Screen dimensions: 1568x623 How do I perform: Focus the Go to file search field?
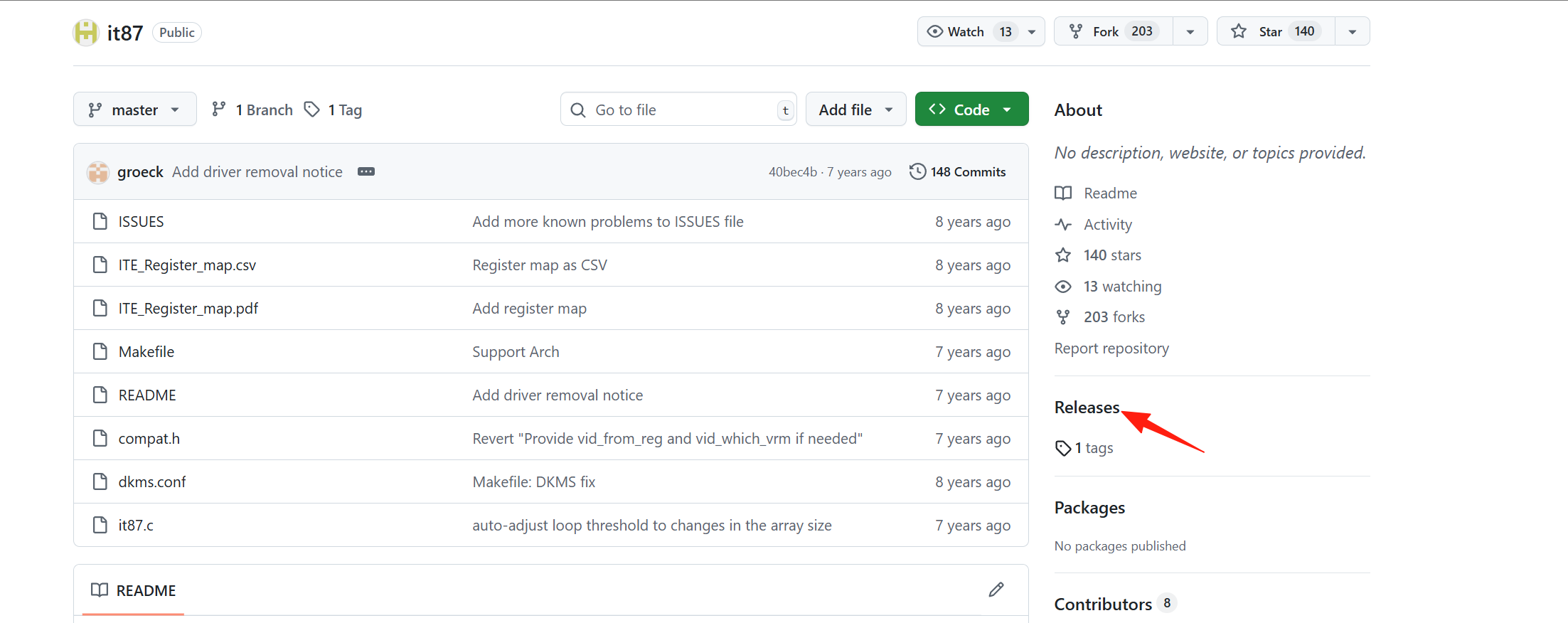678,110
